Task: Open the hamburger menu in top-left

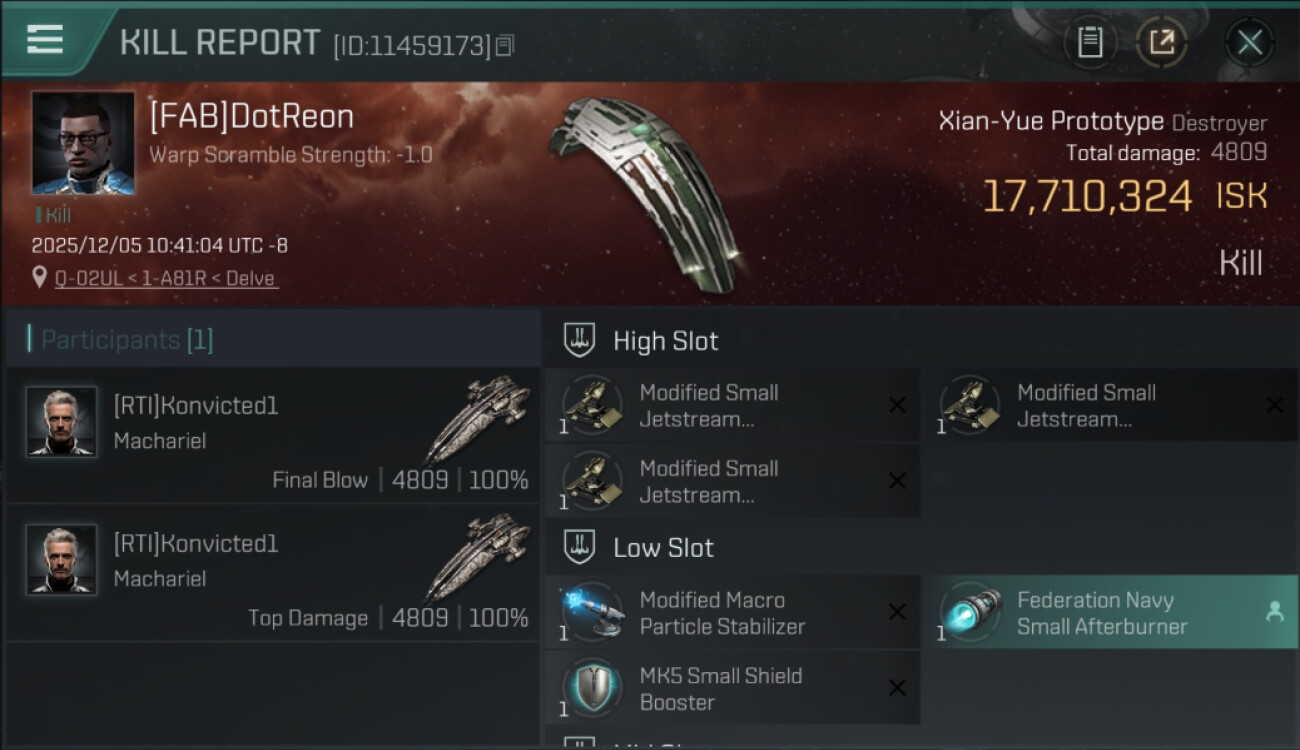Action: 45,39
